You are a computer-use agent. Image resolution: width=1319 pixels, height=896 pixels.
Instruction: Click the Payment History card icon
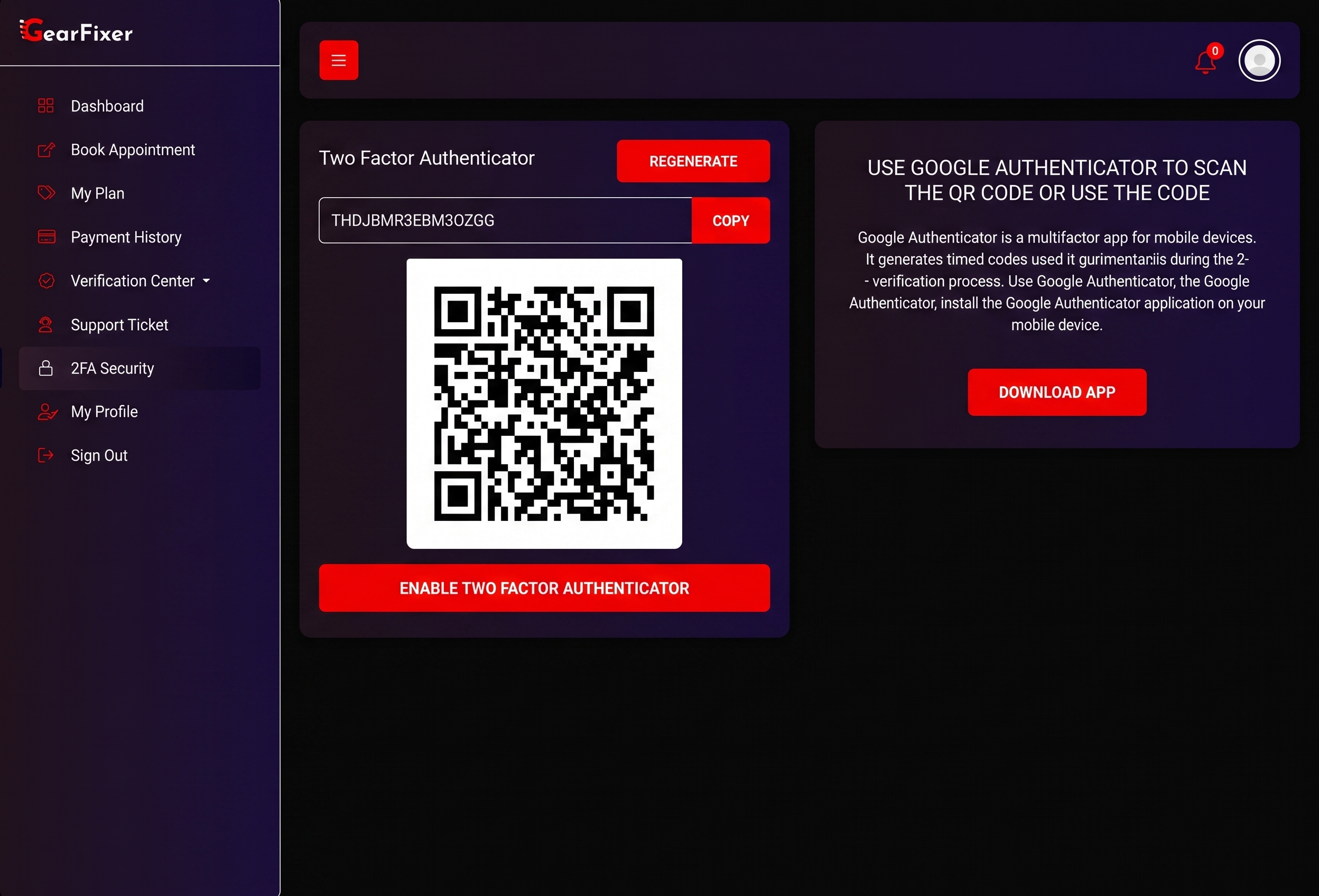click(46, 237)
